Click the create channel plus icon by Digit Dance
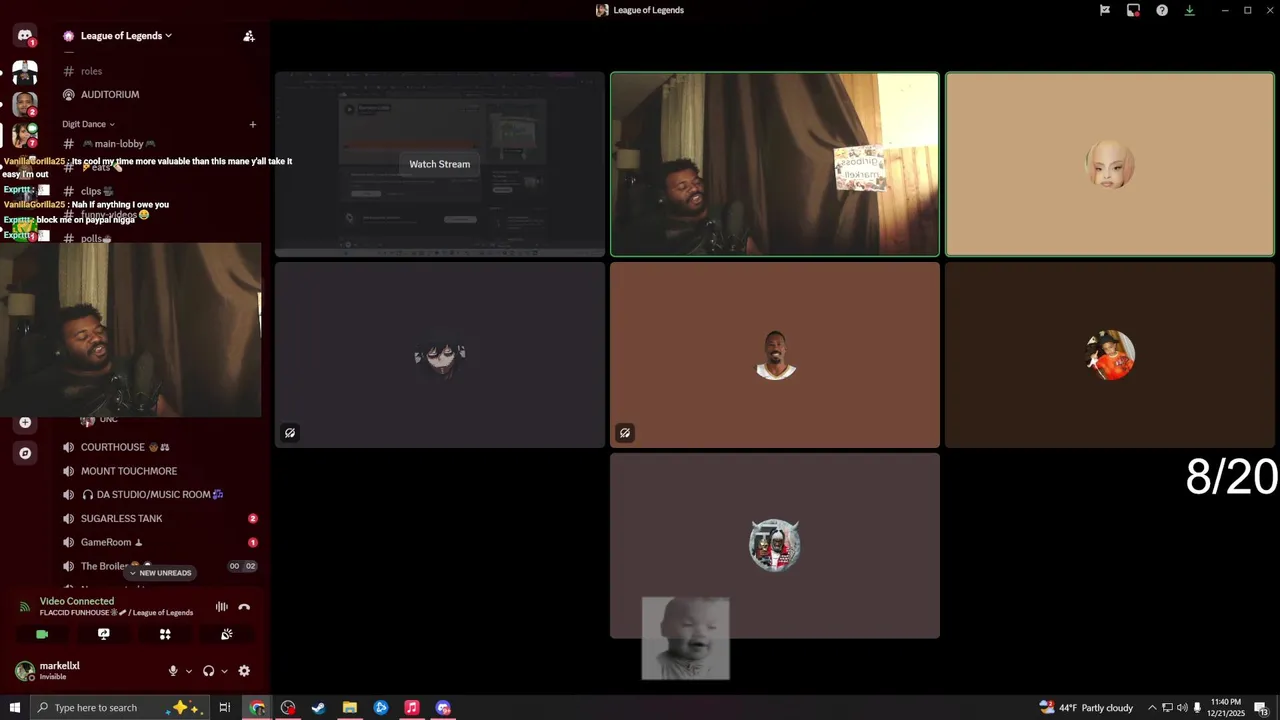Image resolution: width=1280 pixels, height=720 pixels. click(253, 124)
